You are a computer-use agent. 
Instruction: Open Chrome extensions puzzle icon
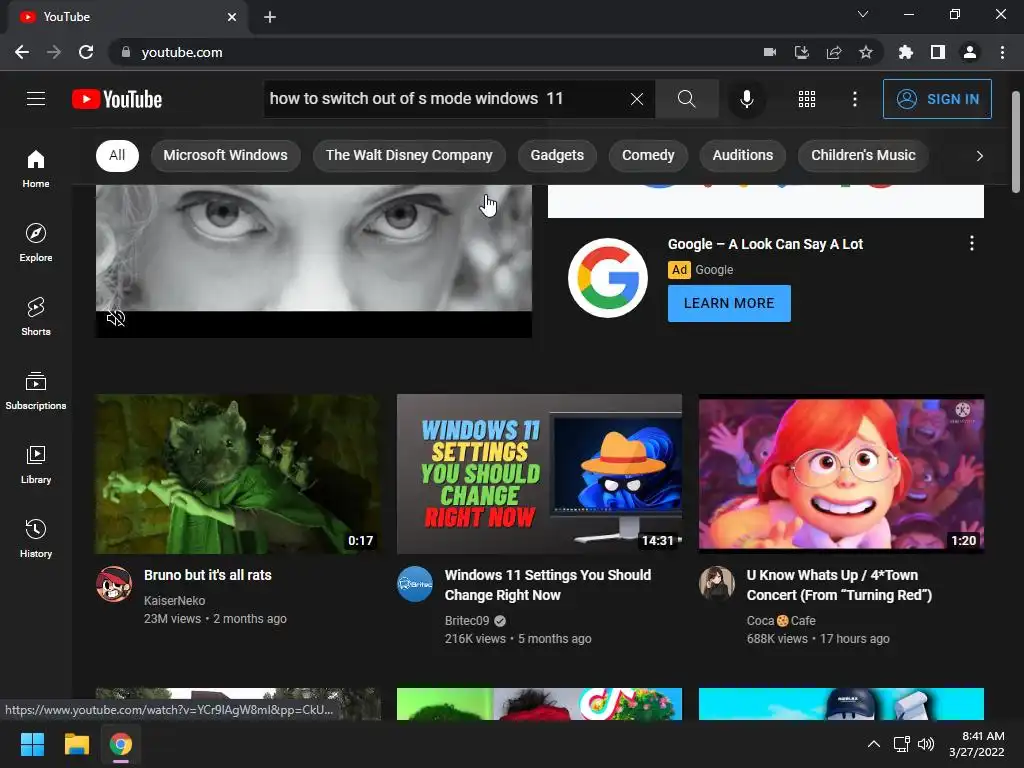(x=906, y=52)
